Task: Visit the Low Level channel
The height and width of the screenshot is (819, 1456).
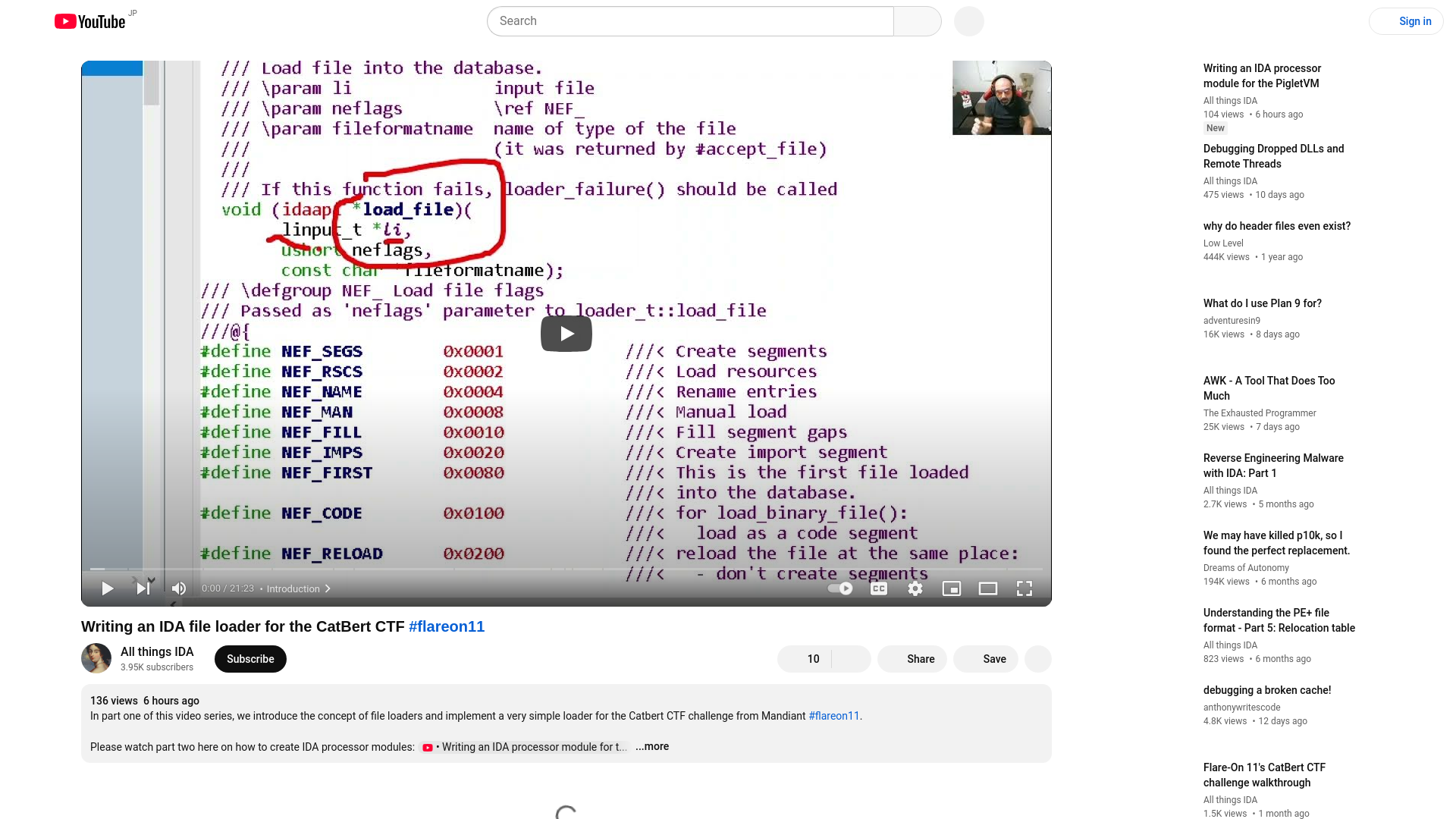Action: (1223, 243)
